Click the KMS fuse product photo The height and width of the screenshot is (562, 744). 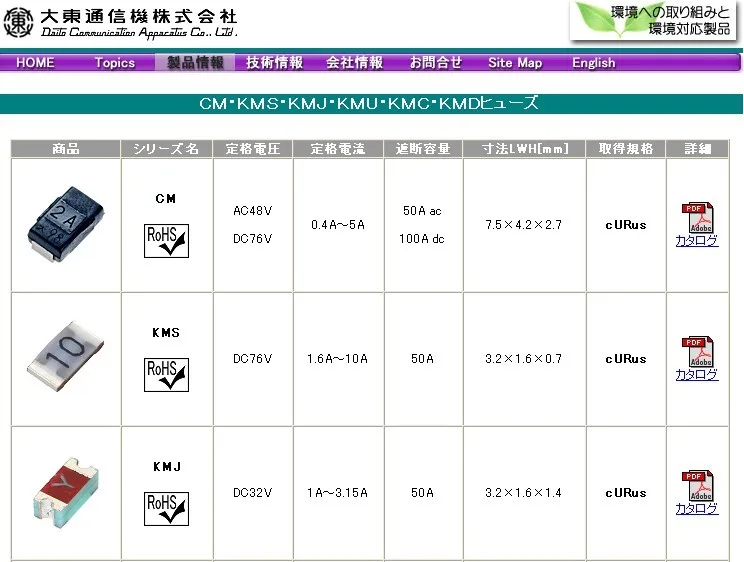coord(65,356)
